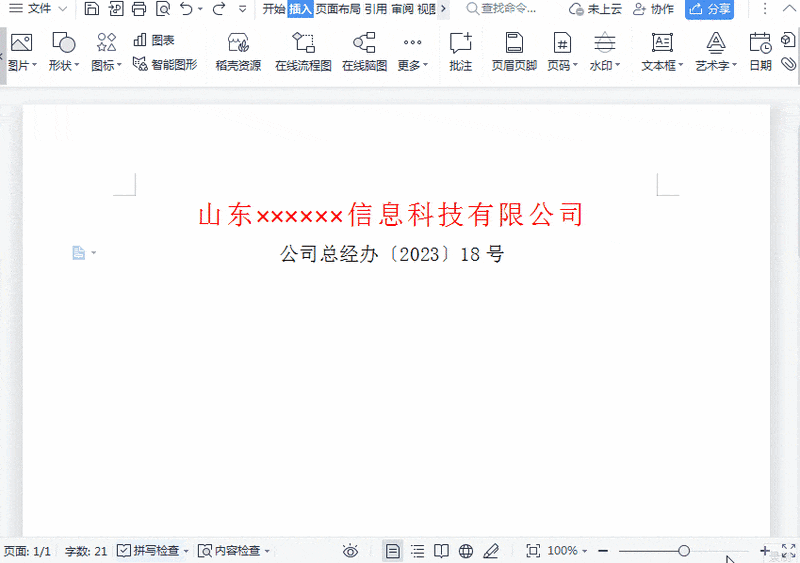Click the insert object icon above the paperclip

point(788,40)
